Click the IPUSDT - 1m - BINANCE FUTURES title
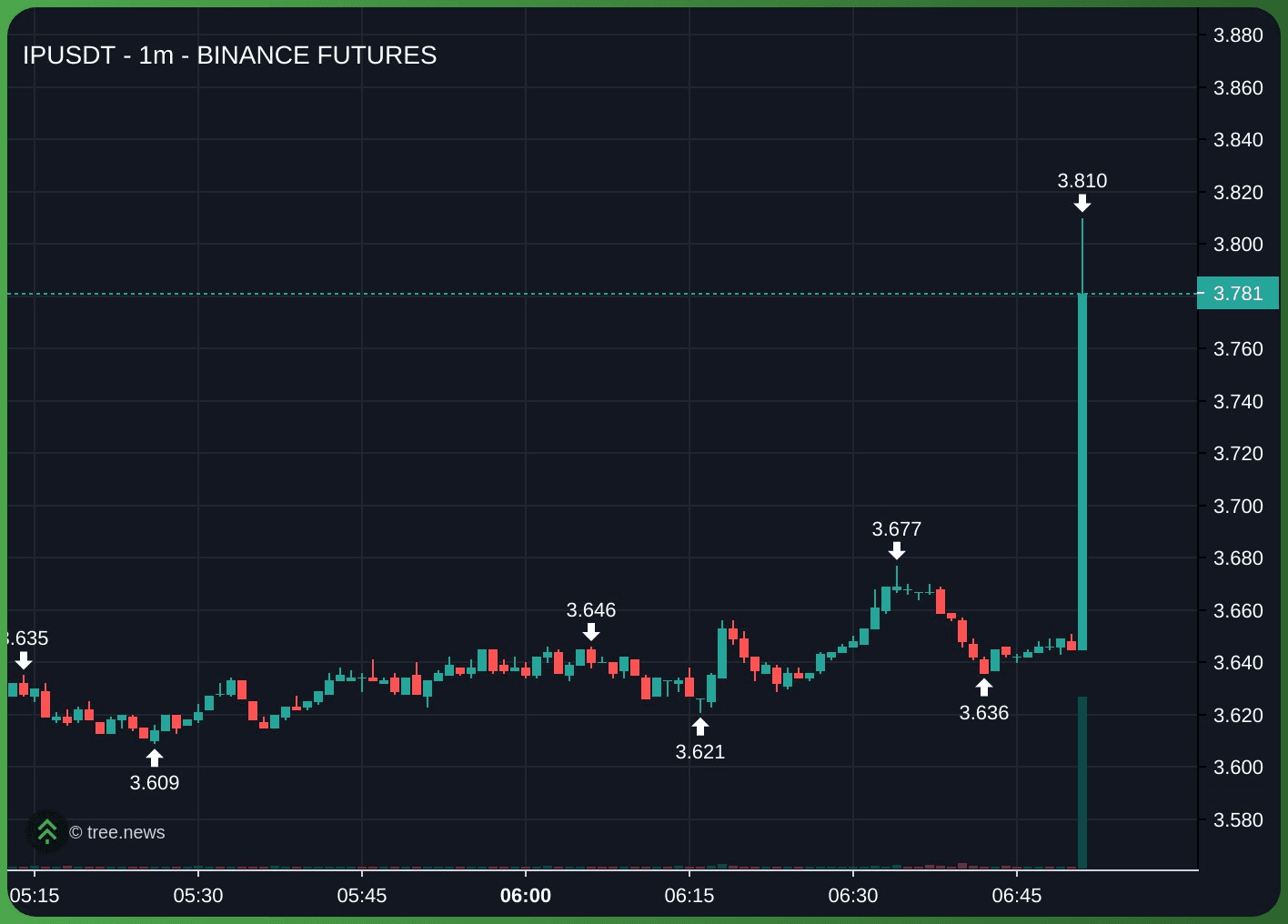Viewport: 1288px width, 924px height. coord(230,55)
